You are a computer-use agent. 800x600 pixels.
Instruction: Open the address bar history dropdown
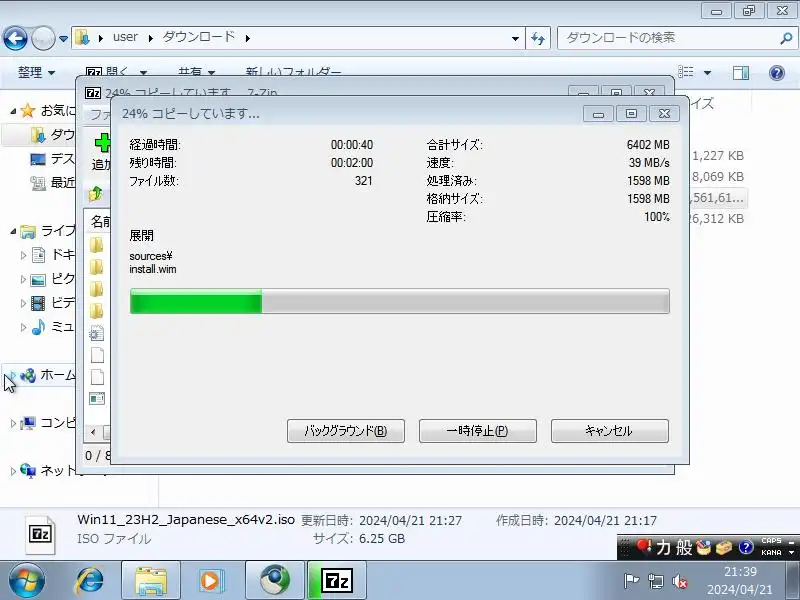515,38
